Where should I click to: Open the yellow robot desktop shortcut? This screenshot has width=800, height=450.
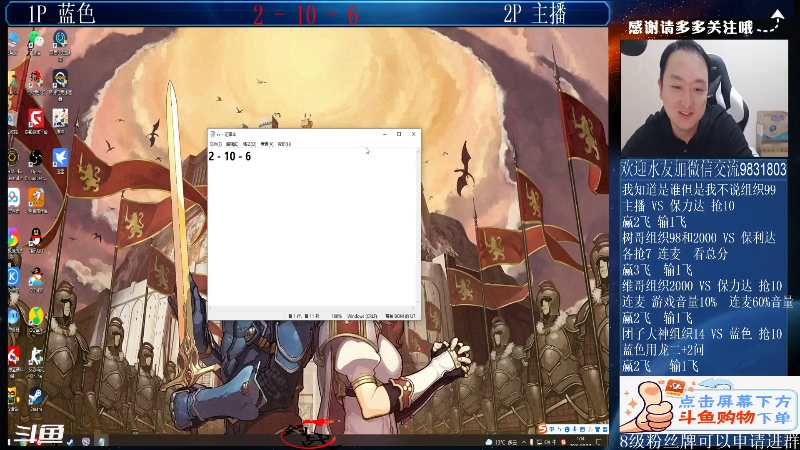point(13,396)
